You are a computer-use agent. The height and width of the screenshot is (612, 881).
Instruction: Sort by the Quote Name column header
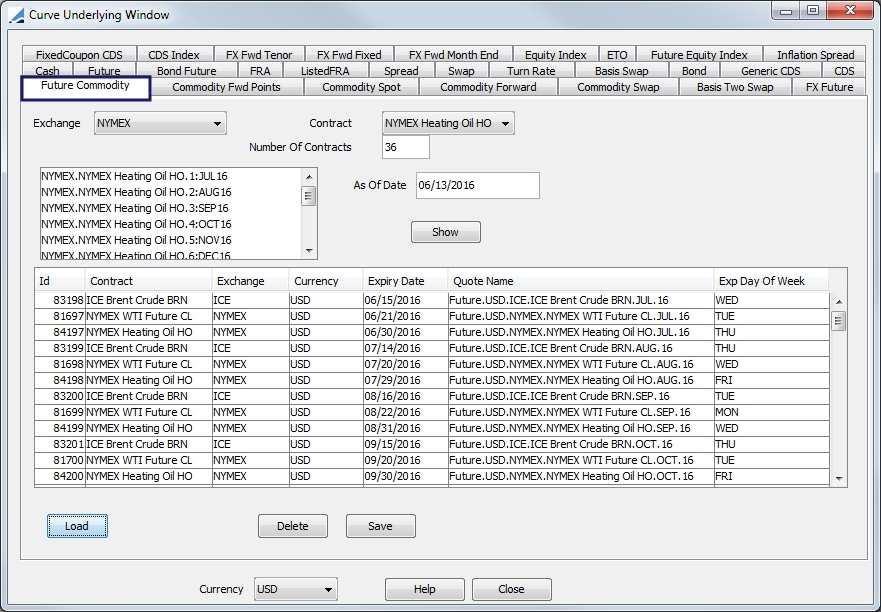(x=581, y=281)
